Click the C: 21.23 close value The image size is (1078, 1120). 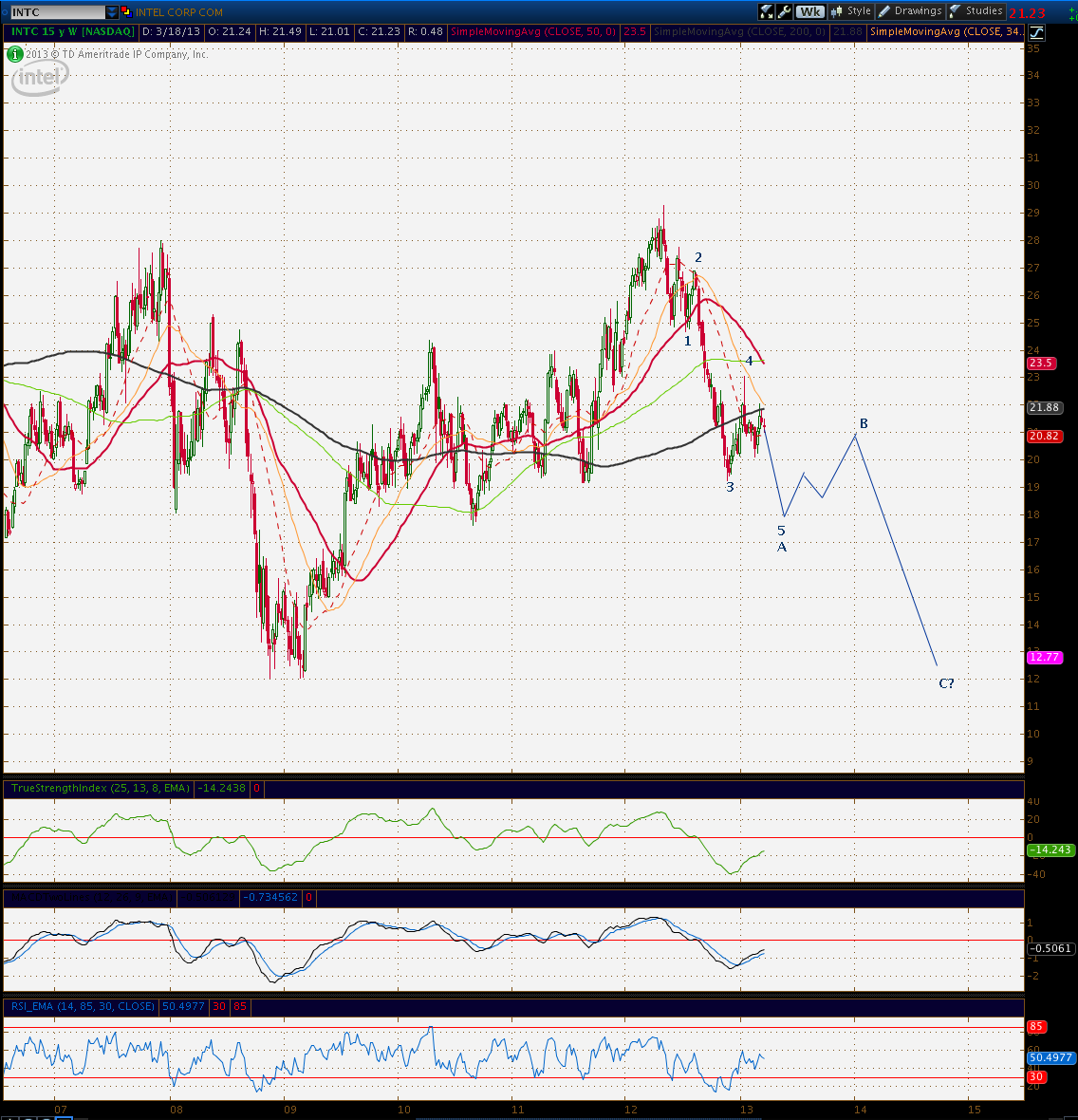379,31
